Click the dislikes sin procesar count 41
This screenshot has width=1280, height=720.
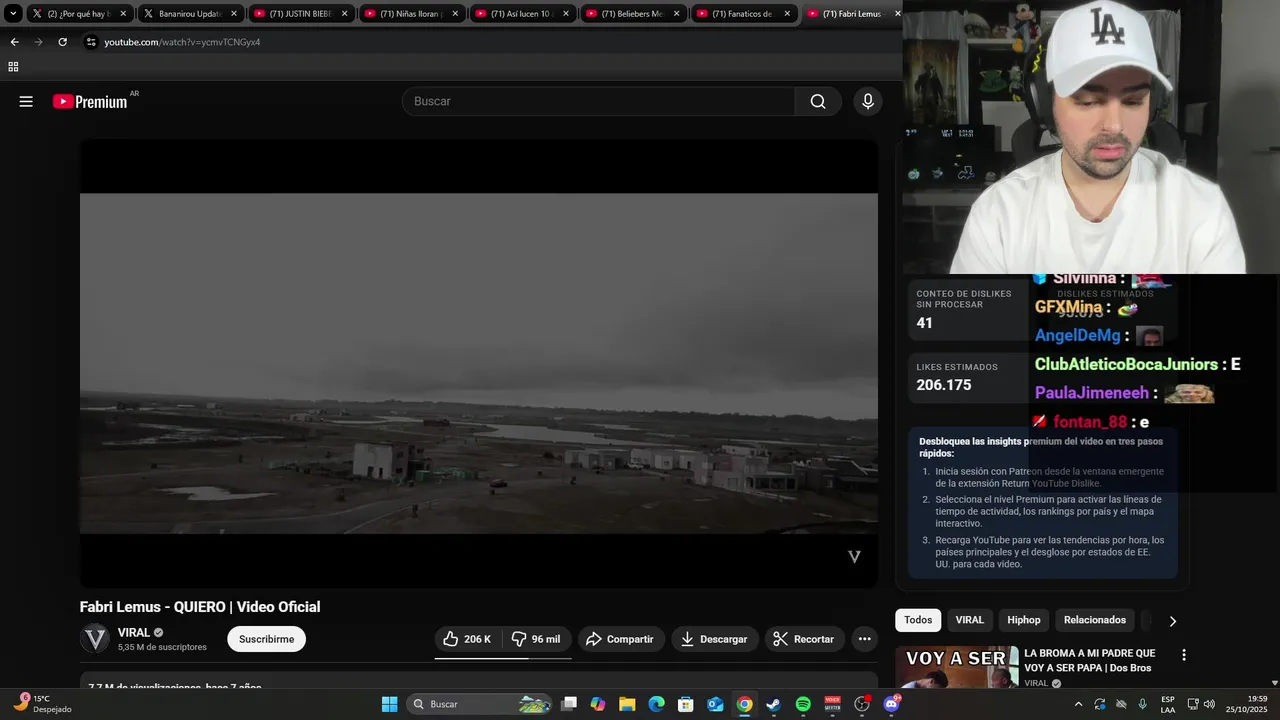point(925,323)
